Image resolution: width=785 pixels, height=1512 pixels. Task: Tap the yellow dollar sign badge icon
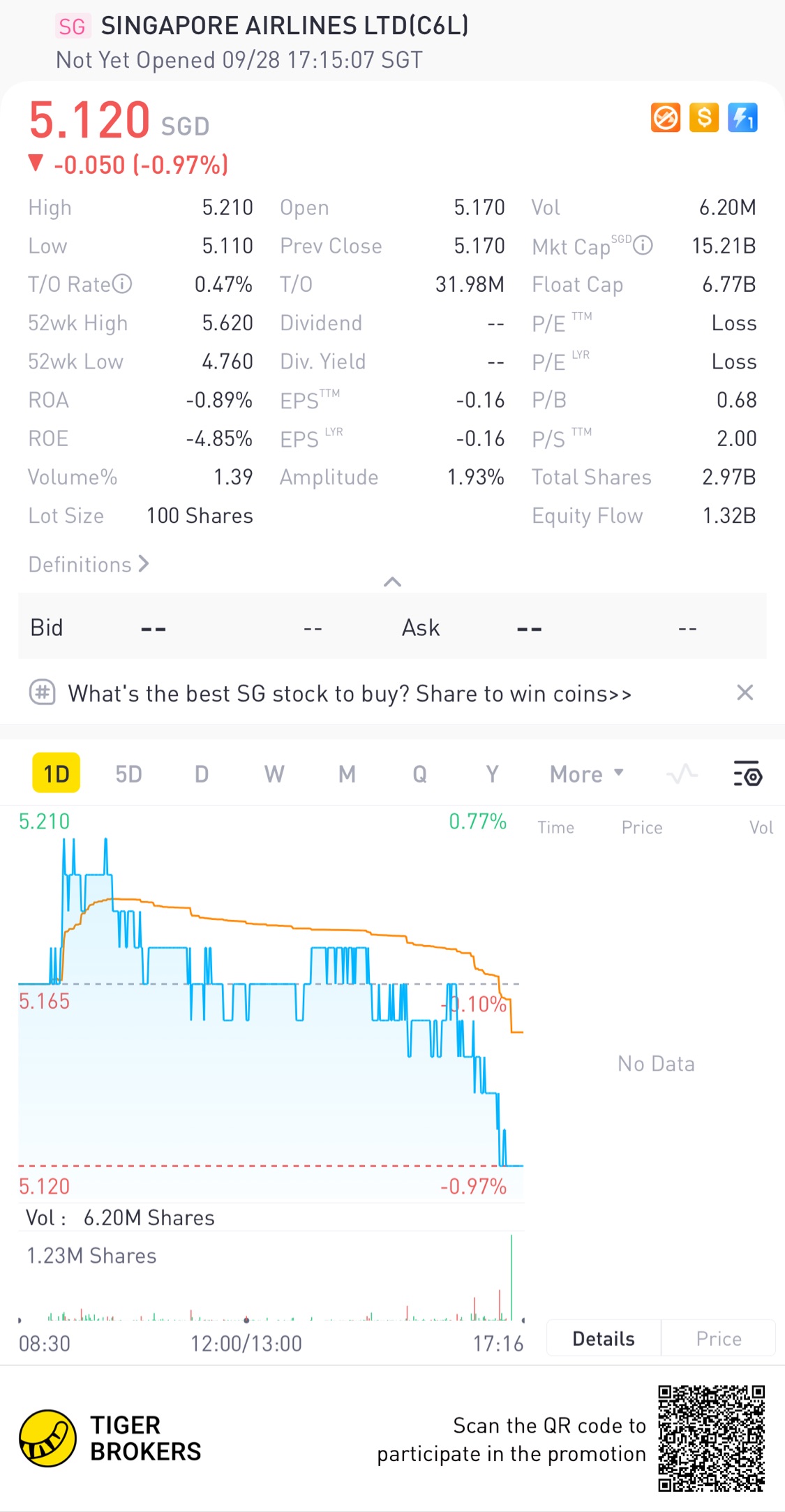pyautogui.click(x=704, y=117)
